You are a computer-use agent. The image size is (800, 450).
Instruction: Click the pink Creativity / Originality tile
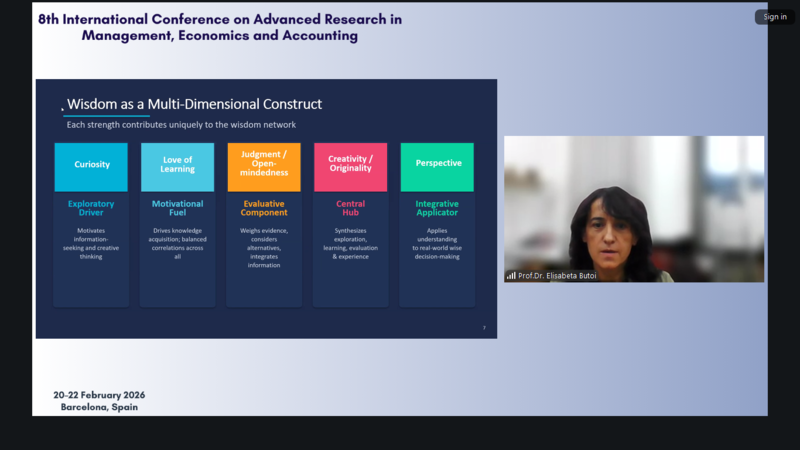[350, 165]
